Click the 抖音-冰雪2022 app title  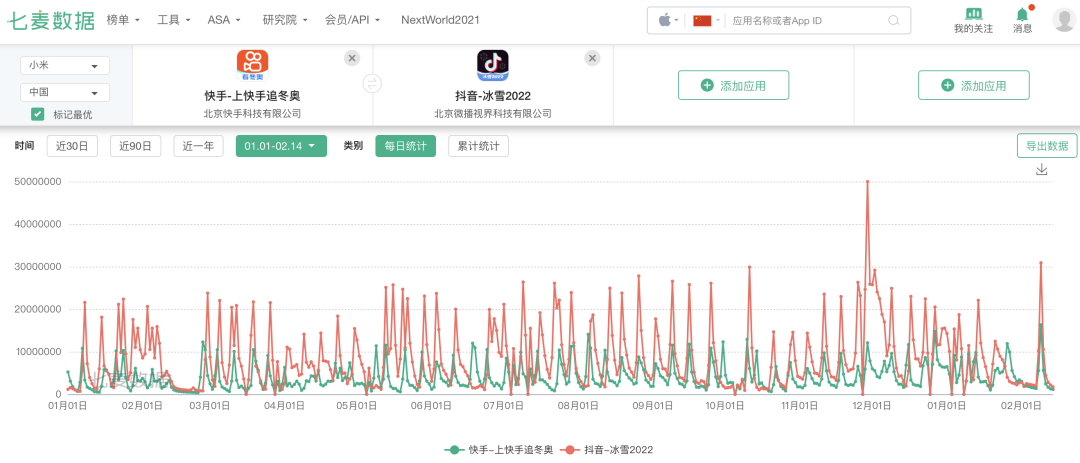click(492, 96)
